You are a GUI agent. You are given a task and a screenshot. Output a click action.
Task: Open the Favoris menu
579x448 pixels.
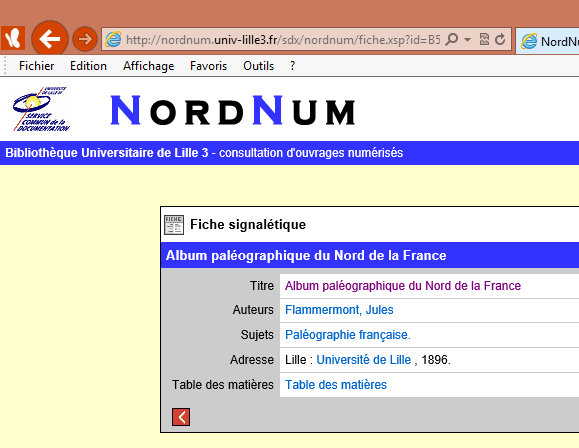click(208, 66)
